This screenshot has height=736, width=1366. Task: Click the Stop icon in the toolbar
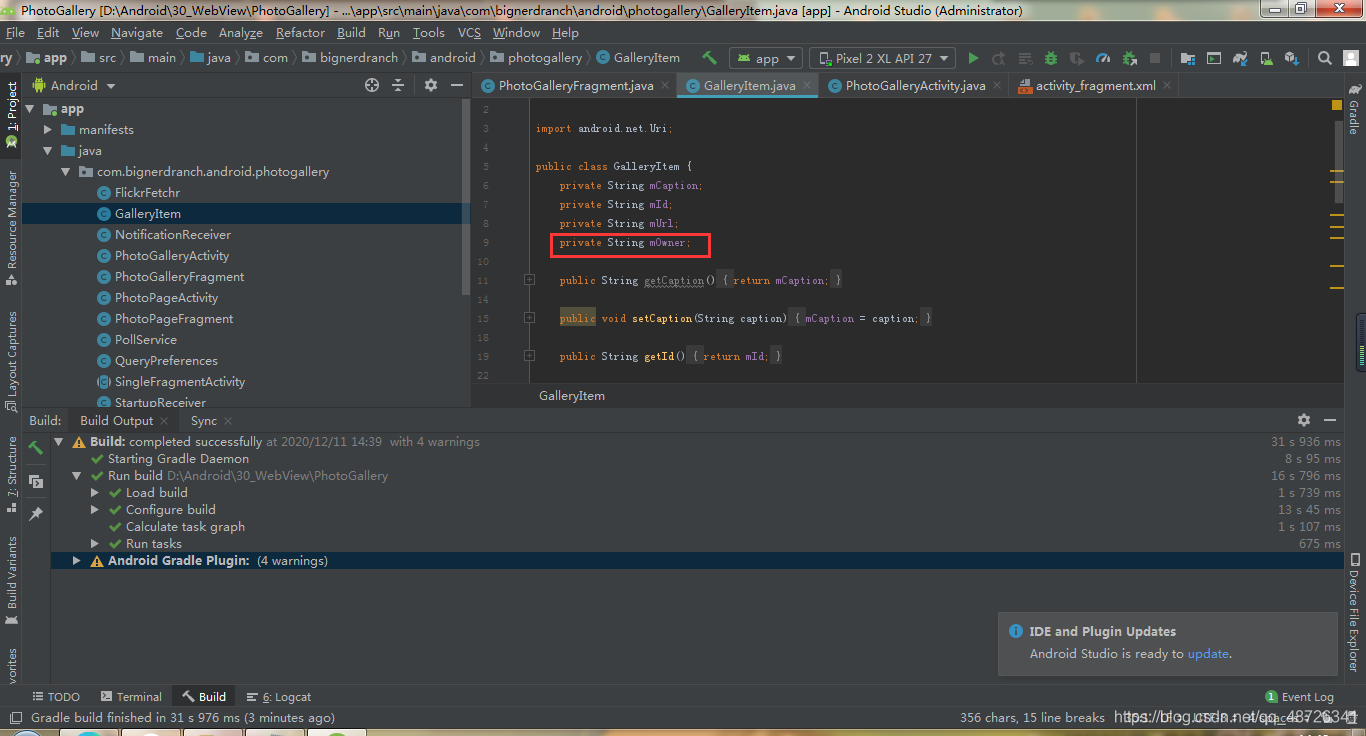click(x=1155, y=58)
